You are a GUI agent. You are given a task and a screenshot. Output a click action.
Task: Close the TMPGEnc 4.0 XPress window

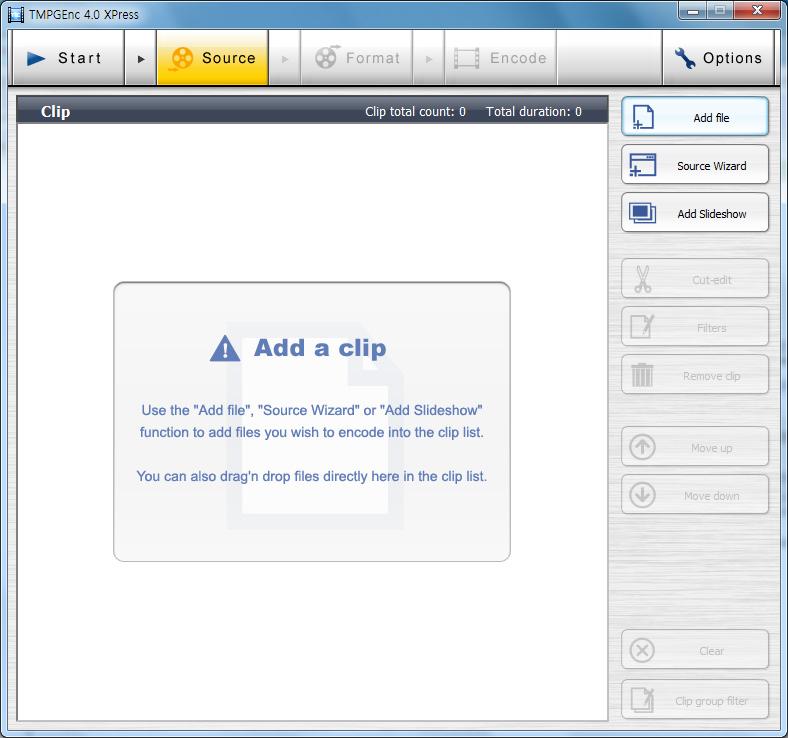(x=757, y=11)
